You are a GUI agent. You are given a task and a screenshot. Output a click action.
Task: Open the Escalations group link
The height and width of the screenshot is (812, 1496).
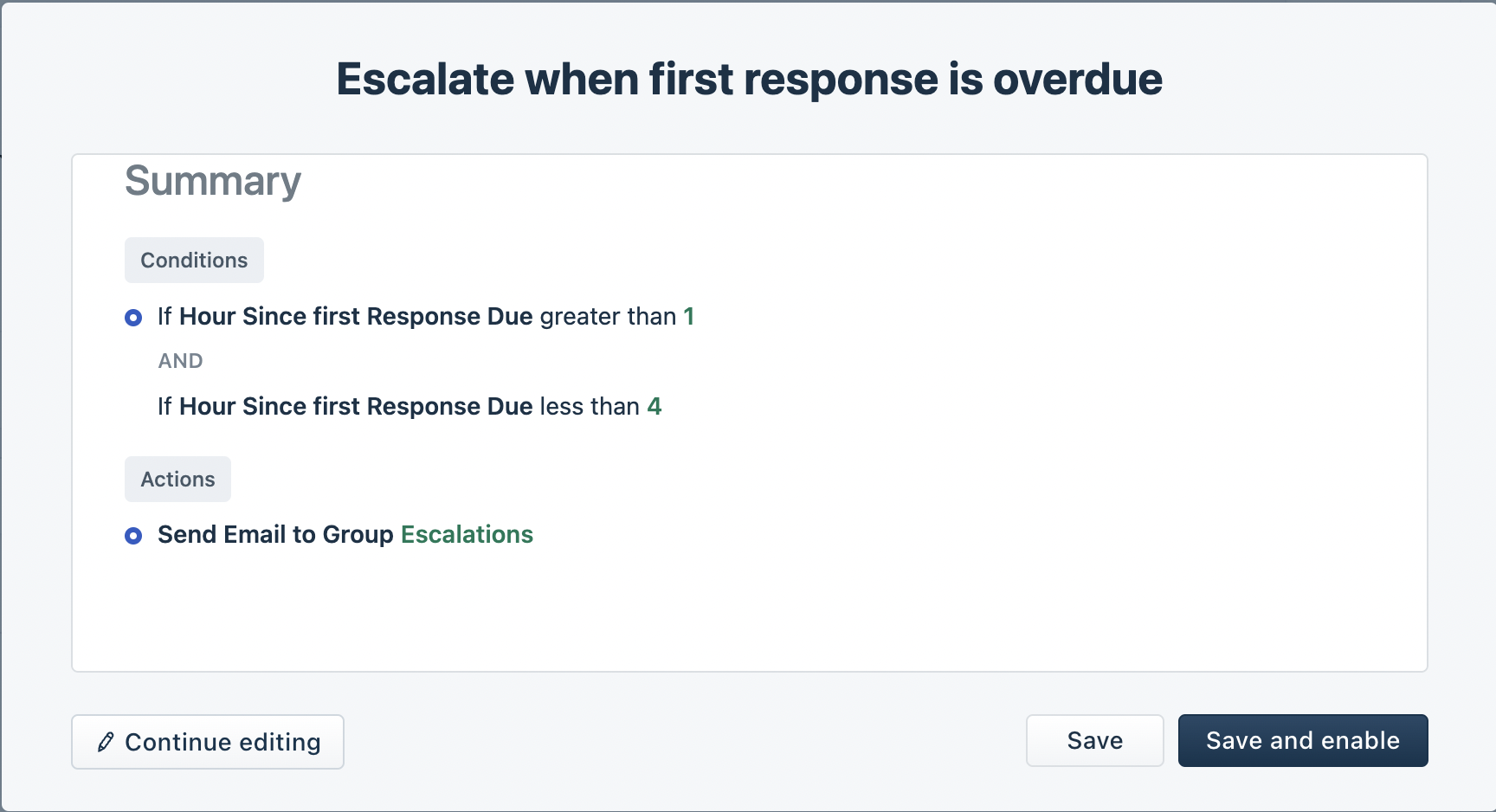pyautogui.click(x=467, y=534)
